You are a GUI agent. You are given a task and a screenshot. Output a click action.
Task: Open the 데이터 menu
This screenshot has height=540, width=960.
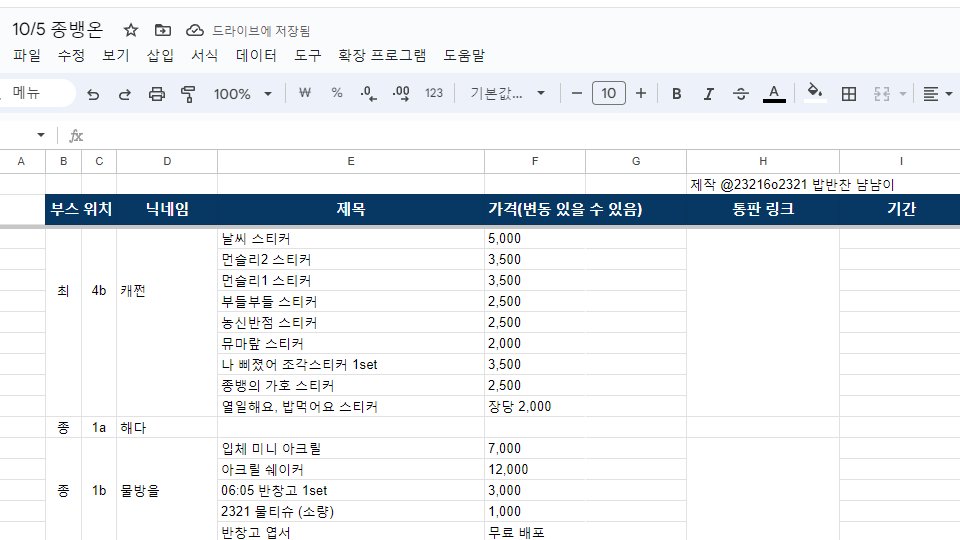click(256, 56)
